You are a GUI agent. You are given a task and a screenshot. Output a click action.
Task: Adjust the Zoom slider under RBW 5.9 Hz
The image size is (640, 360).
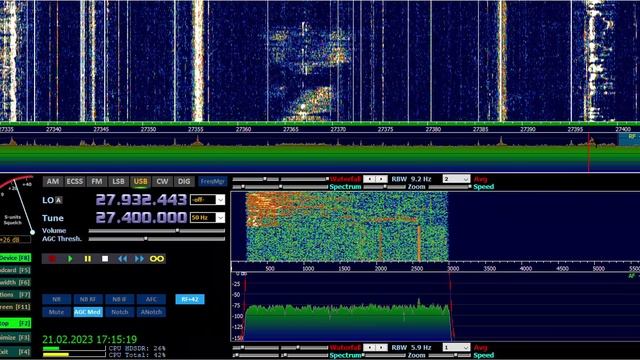(x=385, y=355)
